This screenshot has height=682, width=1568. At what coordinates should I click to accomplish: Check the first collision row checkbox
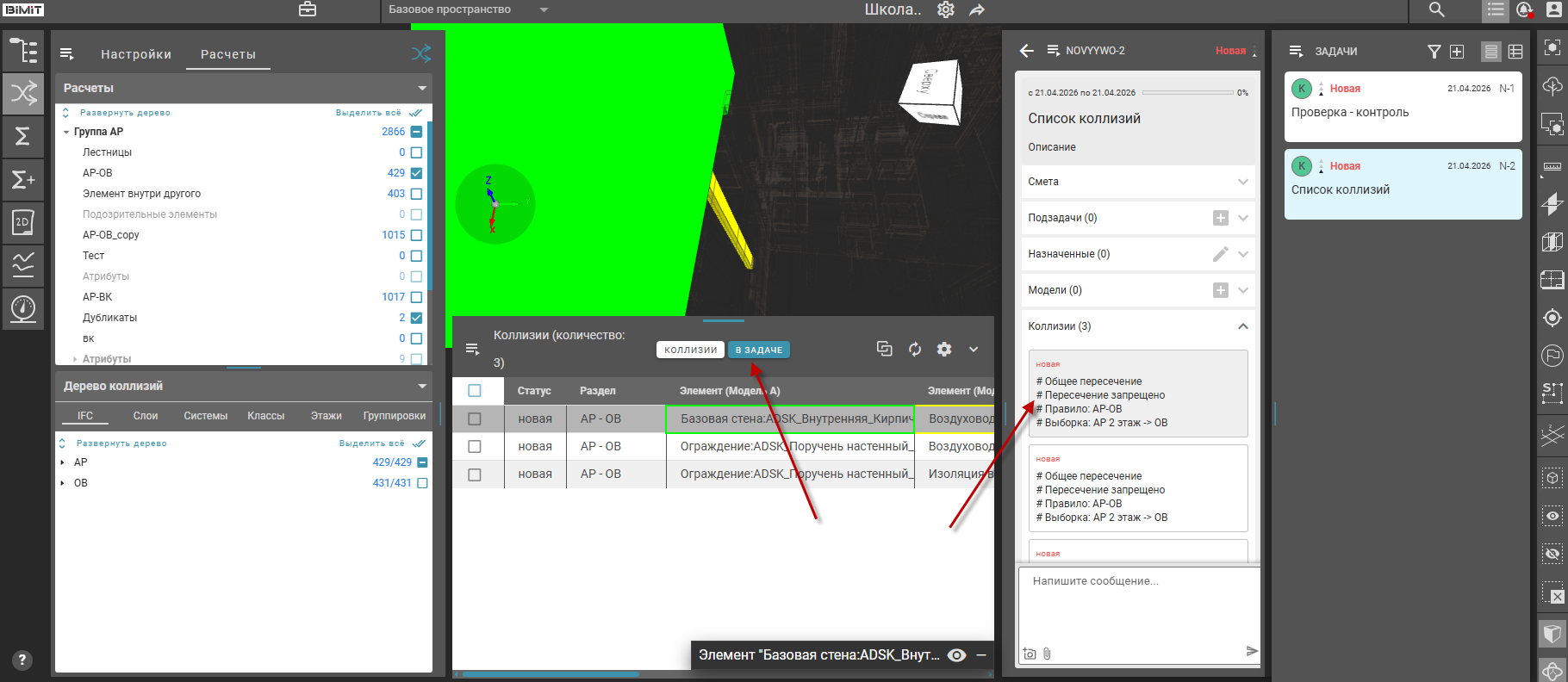(474, 418)
